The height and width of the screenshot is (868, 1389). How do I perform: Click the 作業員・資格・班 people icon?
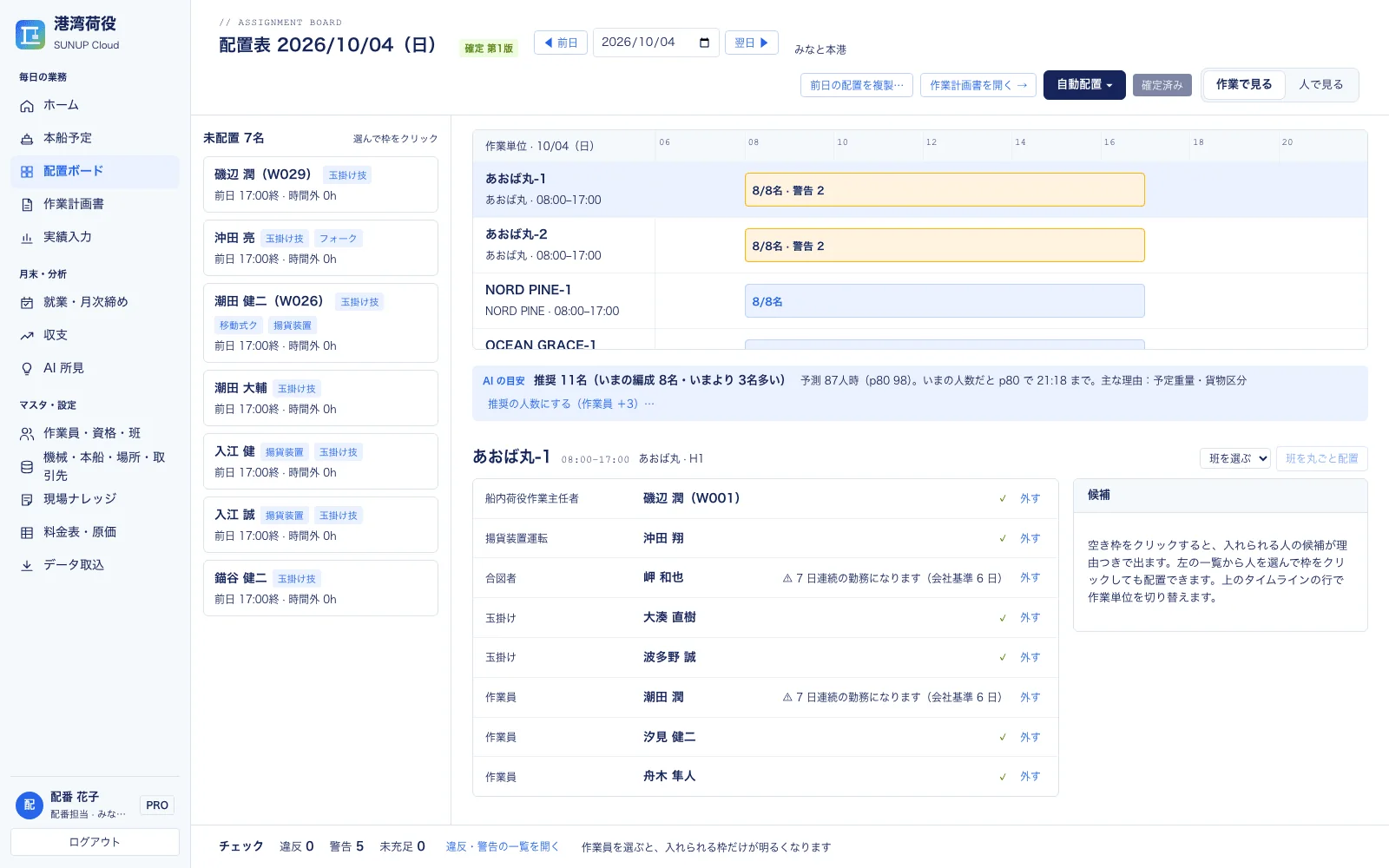[27, 434]
